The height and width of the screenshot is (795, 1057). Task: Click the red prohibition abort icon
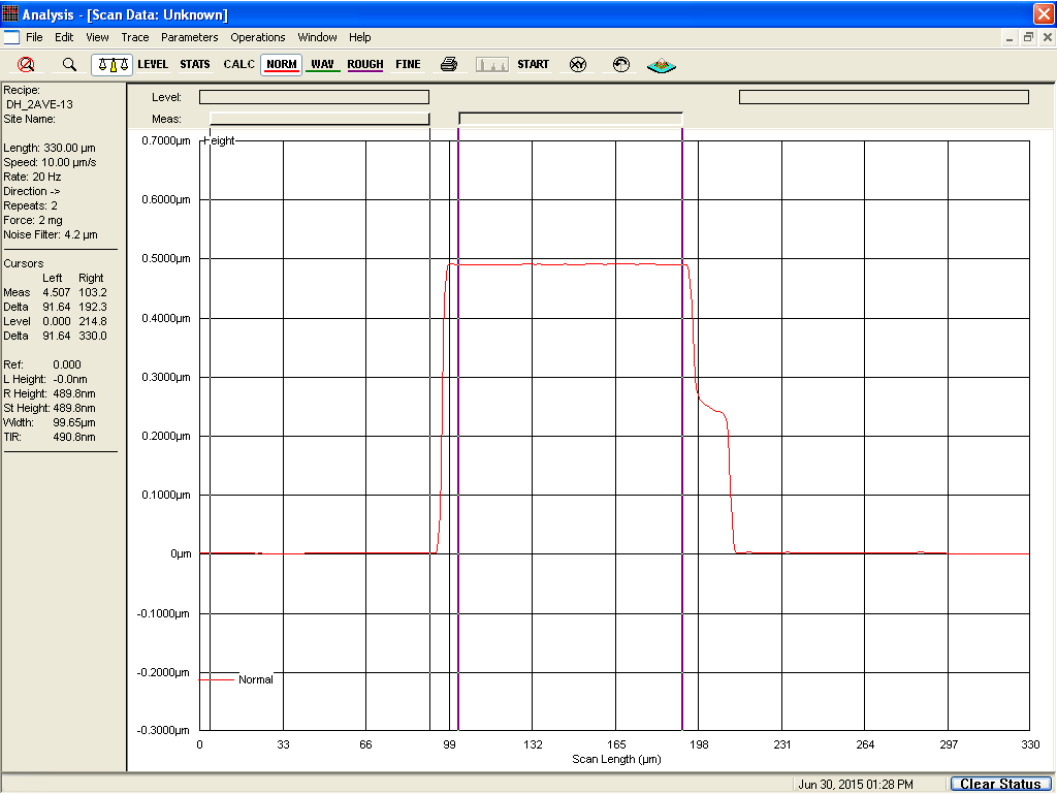tap(27, 64)
